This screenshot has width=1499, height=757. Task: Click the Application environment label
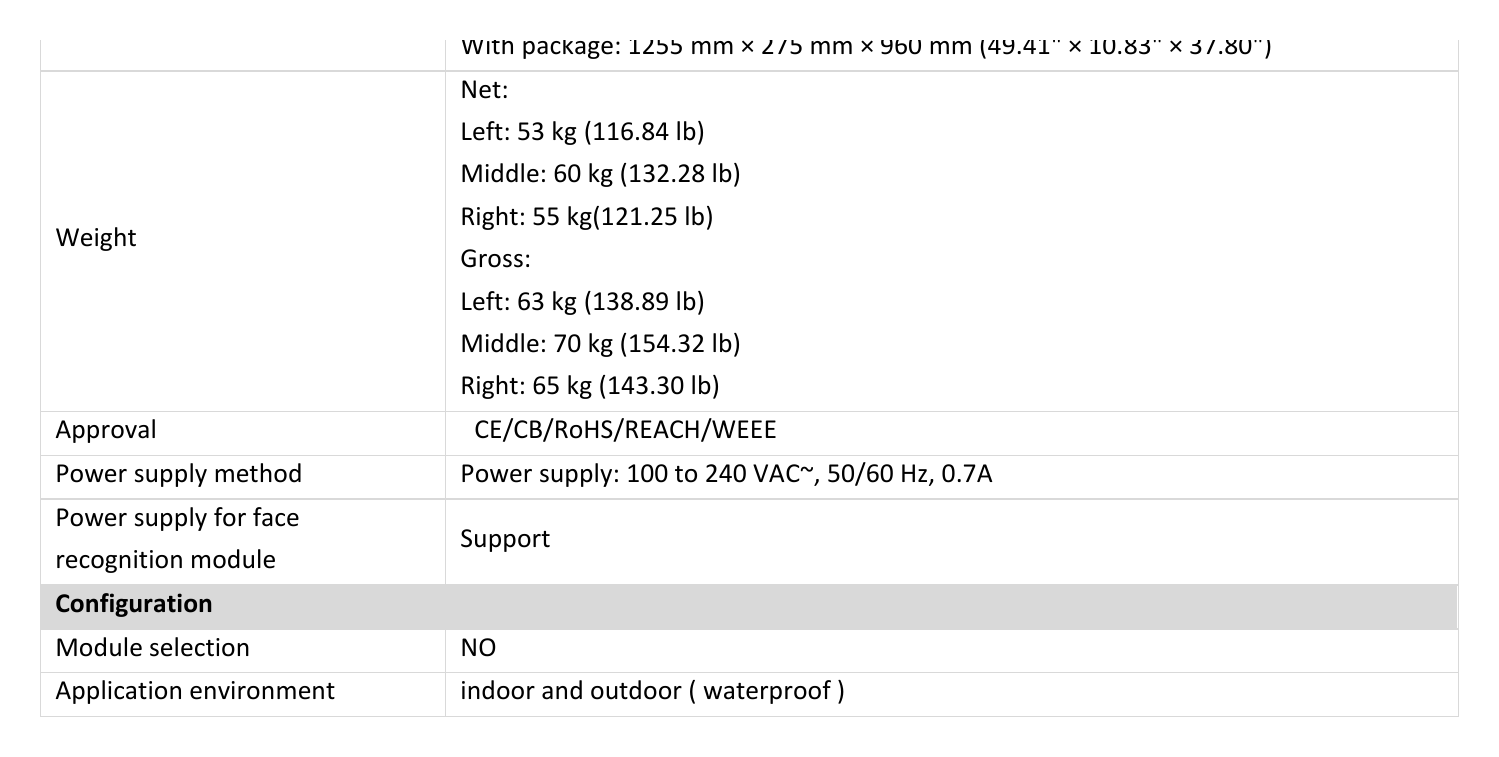point(195,691)
